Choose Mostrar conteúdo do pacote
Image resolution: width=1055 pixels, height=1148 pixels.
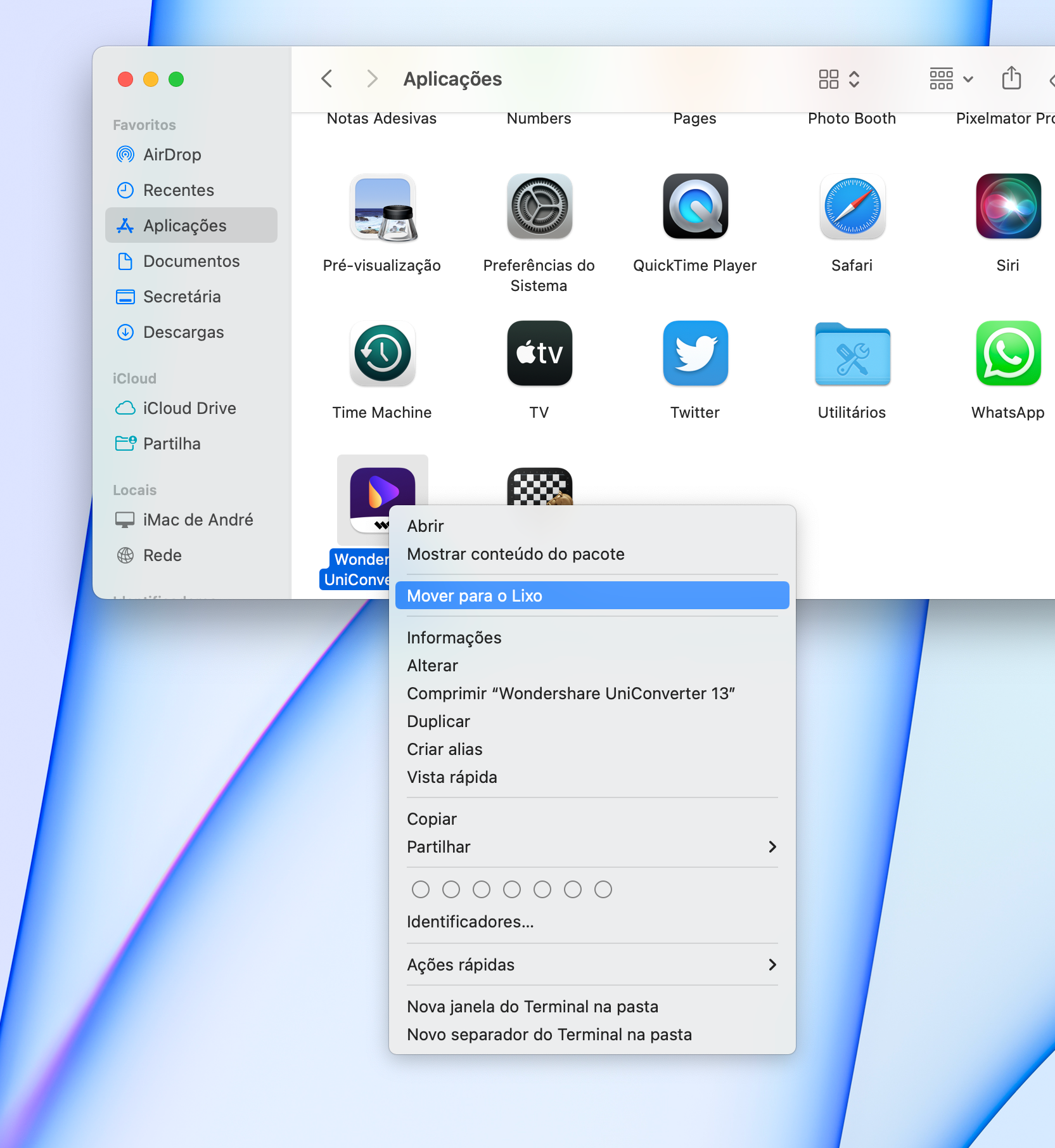coord(516,554)
